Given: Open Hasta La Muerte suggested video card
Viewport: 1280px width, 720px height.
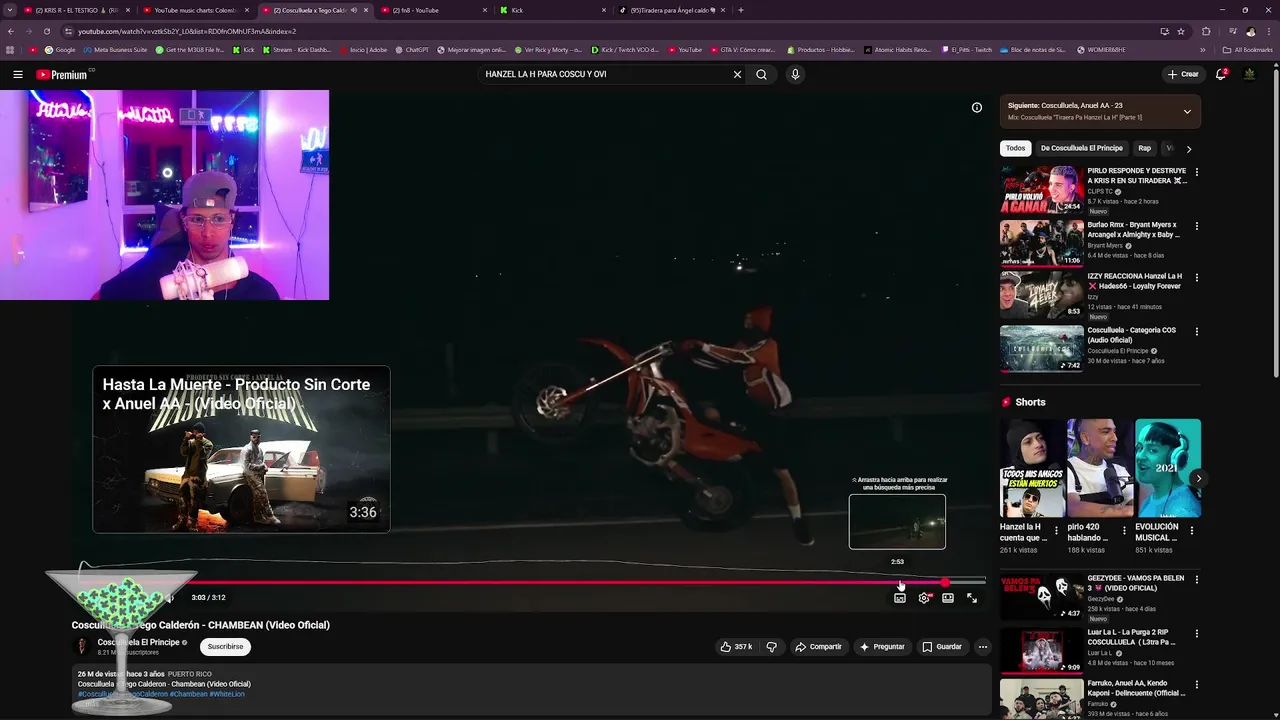Looking at the screenshot, I should pos(241,450).
